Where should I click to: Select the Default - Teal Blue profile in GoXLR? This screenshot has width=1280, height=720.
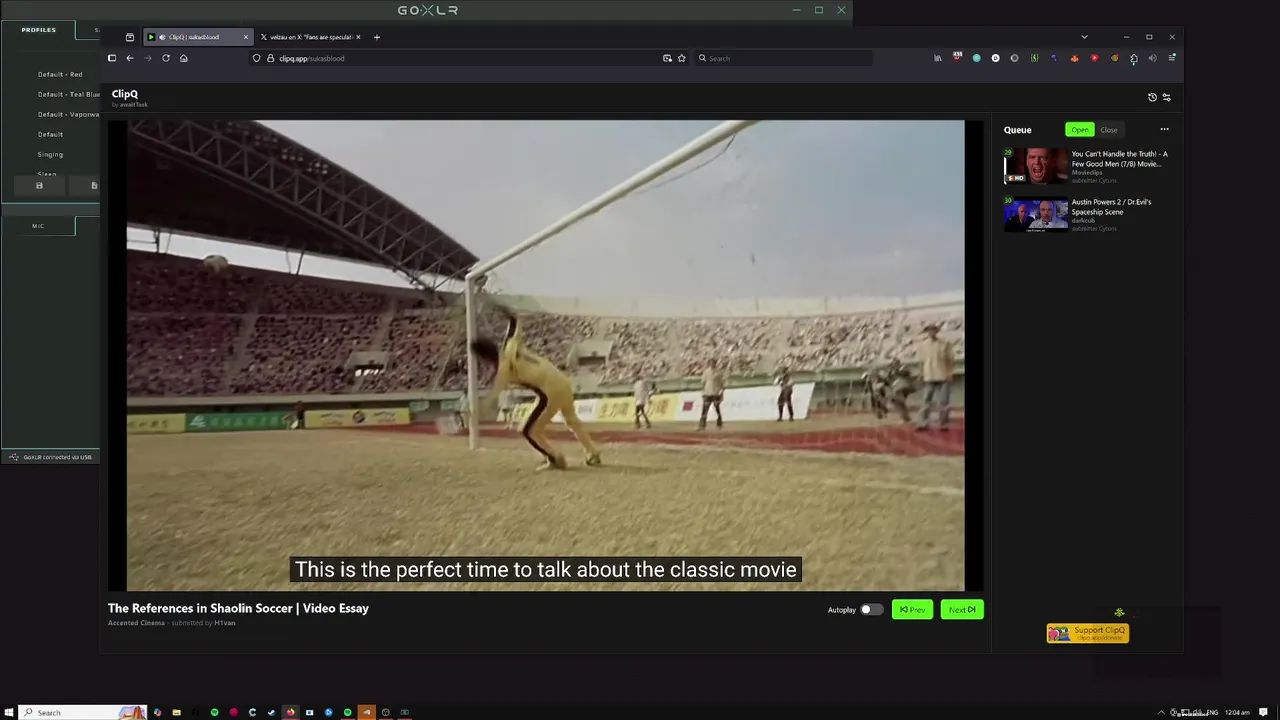click(68, 94)
